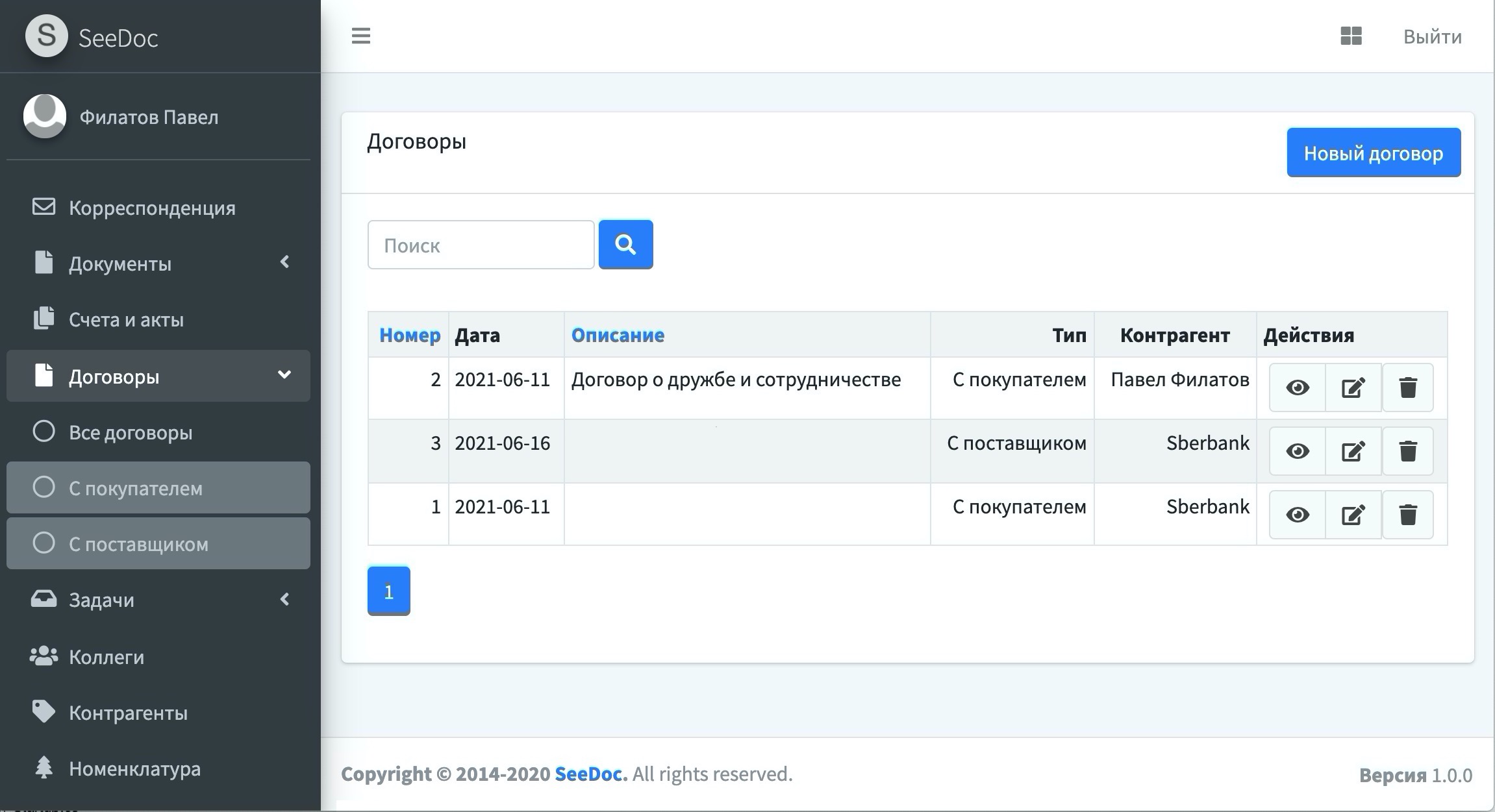
Task: Click Филатов Павел user avatar
Action: click(45, 116)
